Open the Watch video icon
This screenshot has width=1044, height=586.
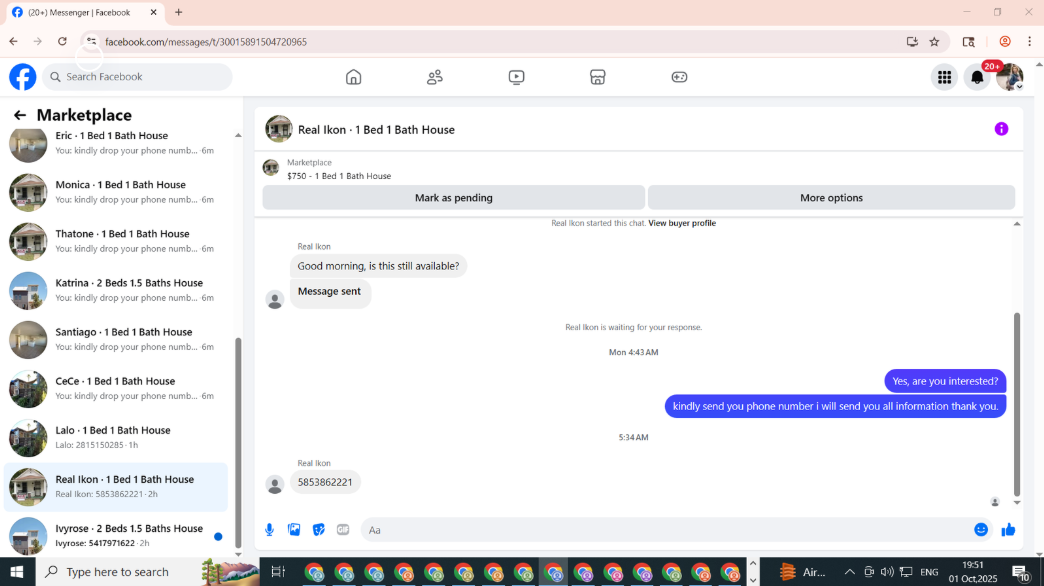pos(516,77)
